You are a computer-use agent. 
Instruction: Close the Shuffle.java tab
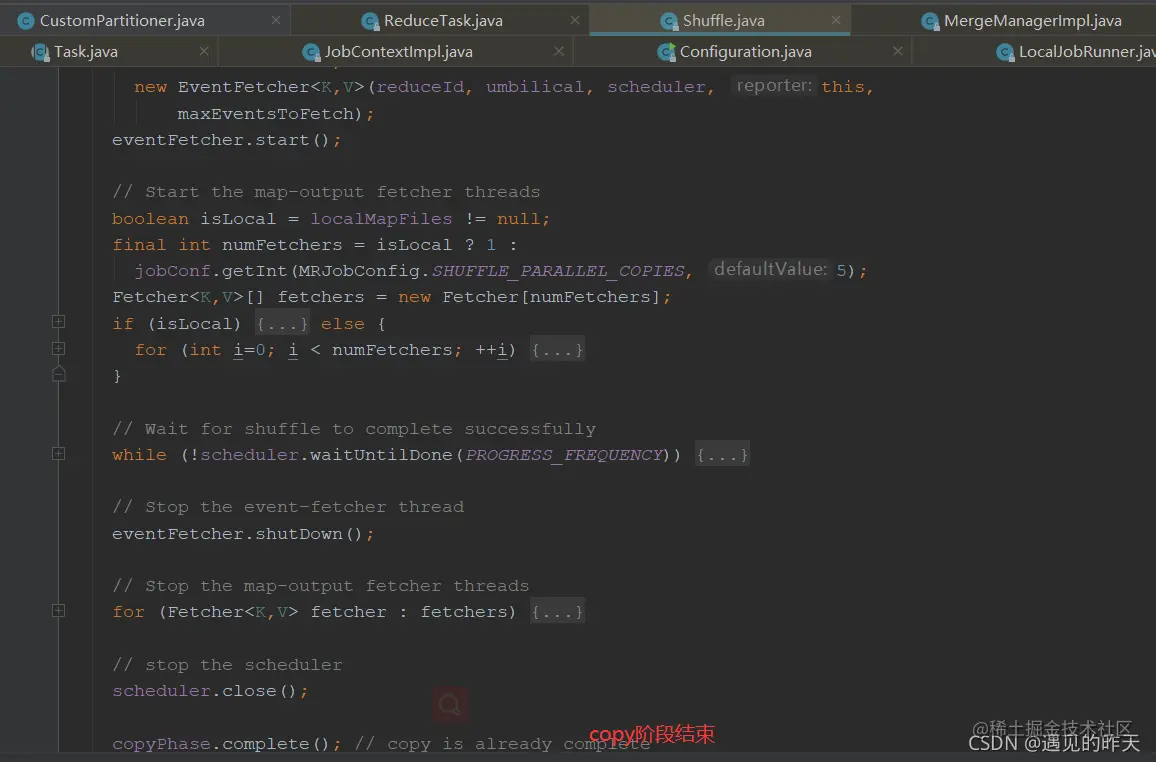[836, 21]
